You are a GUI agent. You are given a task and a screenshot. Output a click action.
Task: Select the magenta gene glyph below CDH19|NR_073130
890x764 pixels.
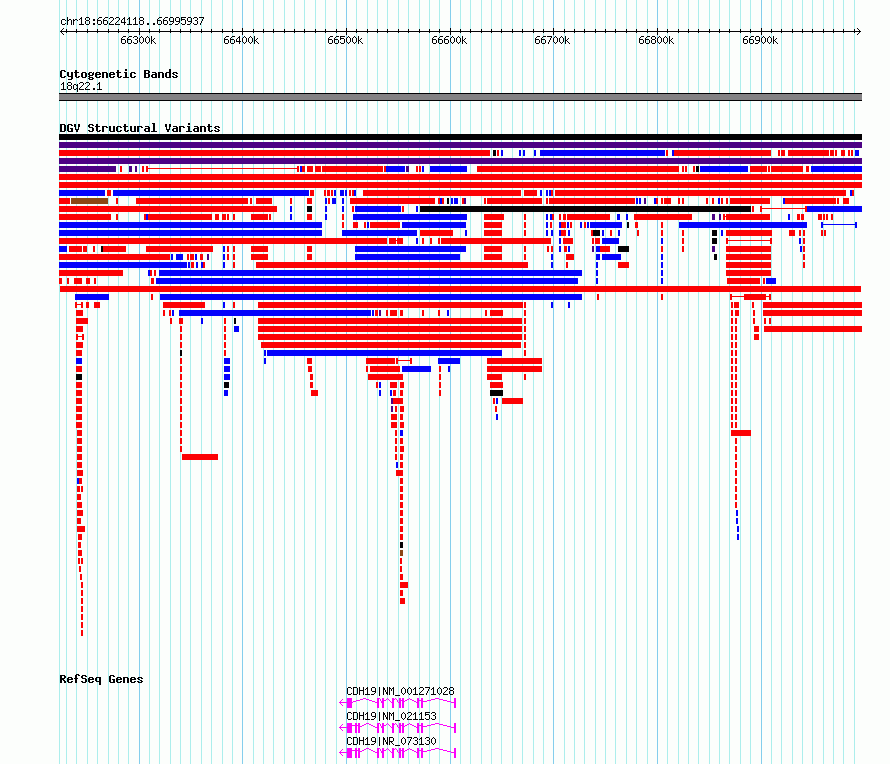coord(397,753)
